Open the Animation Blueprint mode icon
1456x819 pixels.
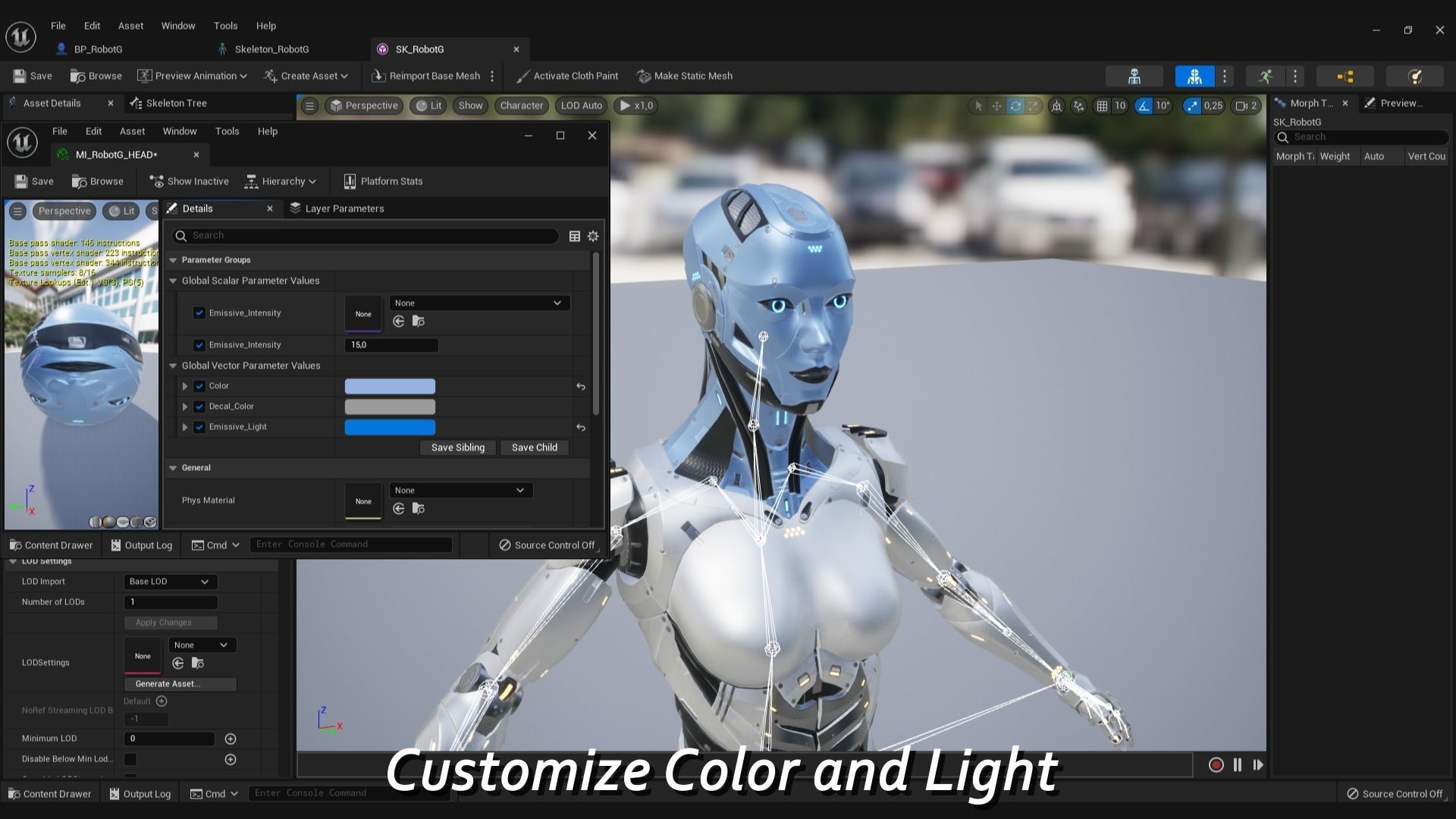pos(1345,76)
